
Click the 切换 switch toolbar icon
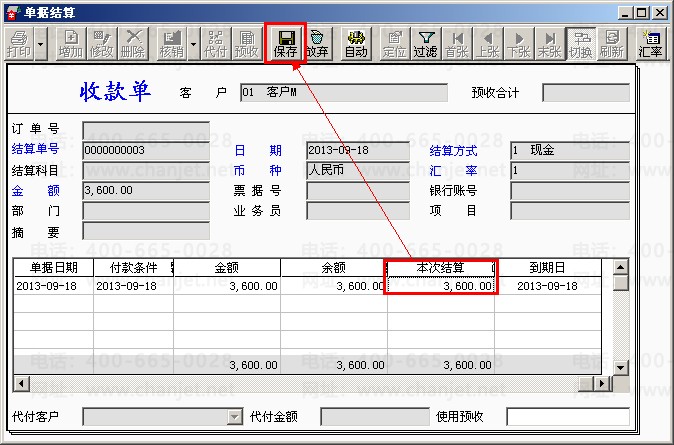click(x=581, y=44)
